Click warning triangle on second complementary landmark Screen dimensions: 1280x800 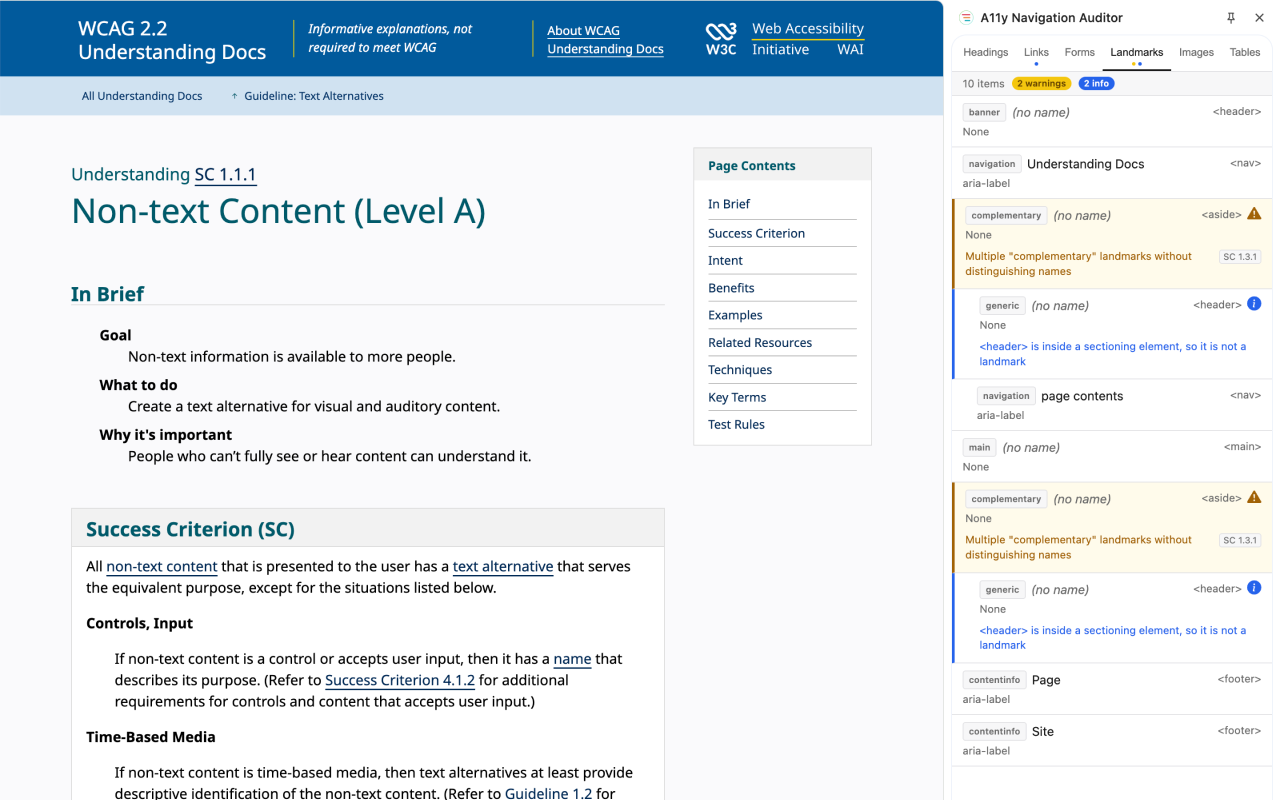(1254, 497)
